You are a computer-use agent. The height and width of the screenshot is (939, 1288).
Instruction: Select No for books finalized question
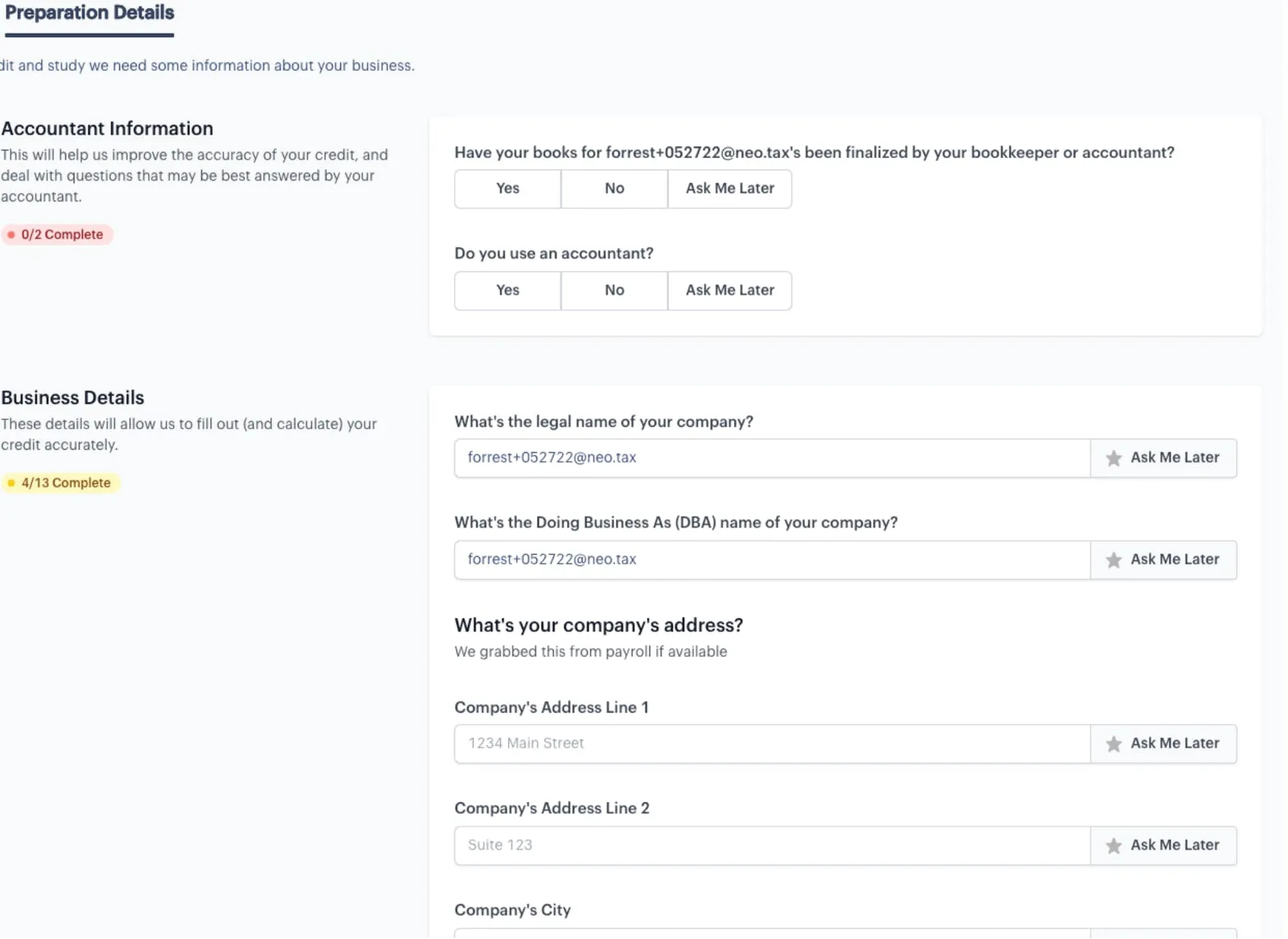tap(614, 188)
